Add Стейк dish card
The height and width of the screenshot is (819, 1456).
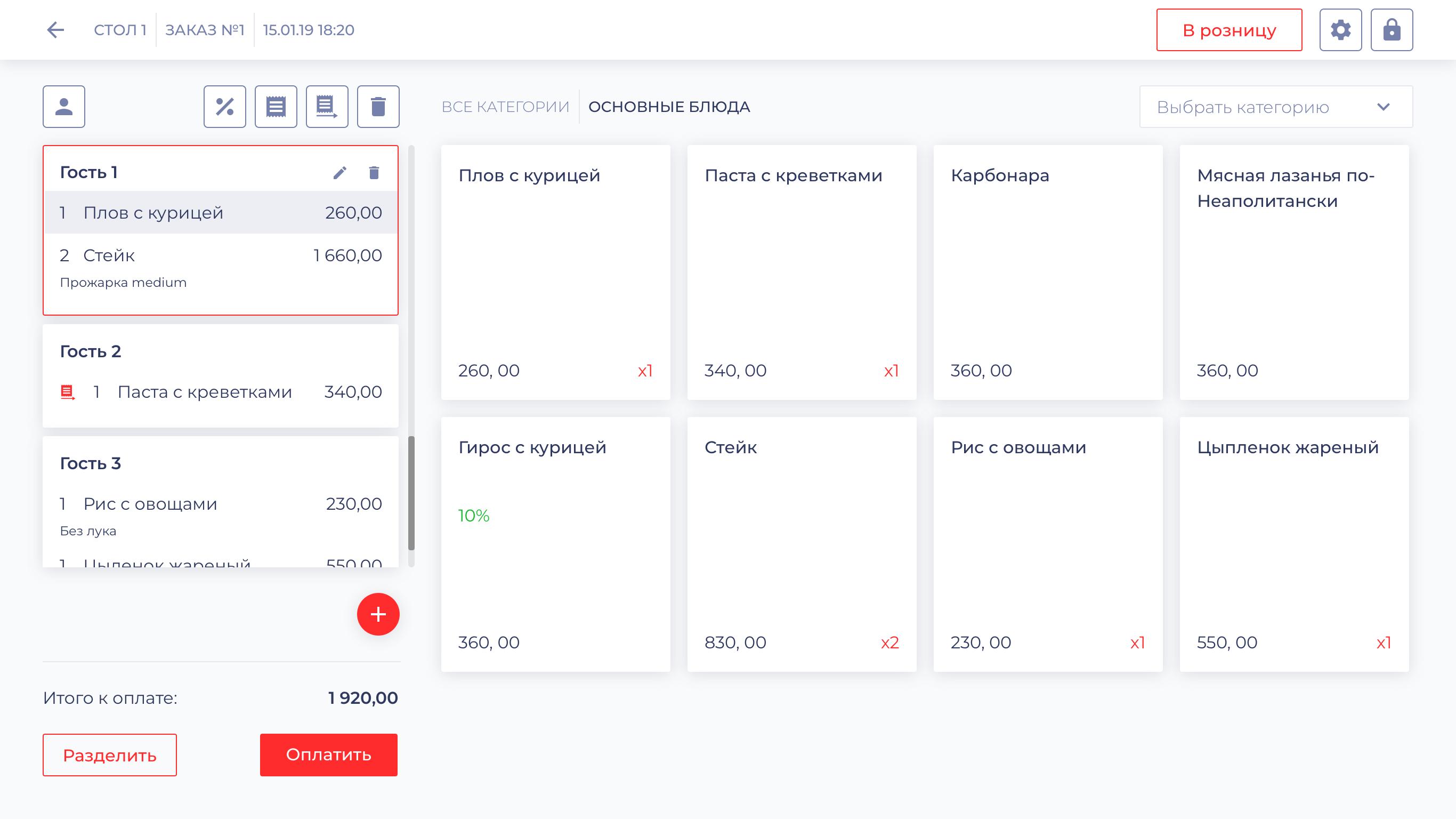pyautogui.click(x=802, y=545)
